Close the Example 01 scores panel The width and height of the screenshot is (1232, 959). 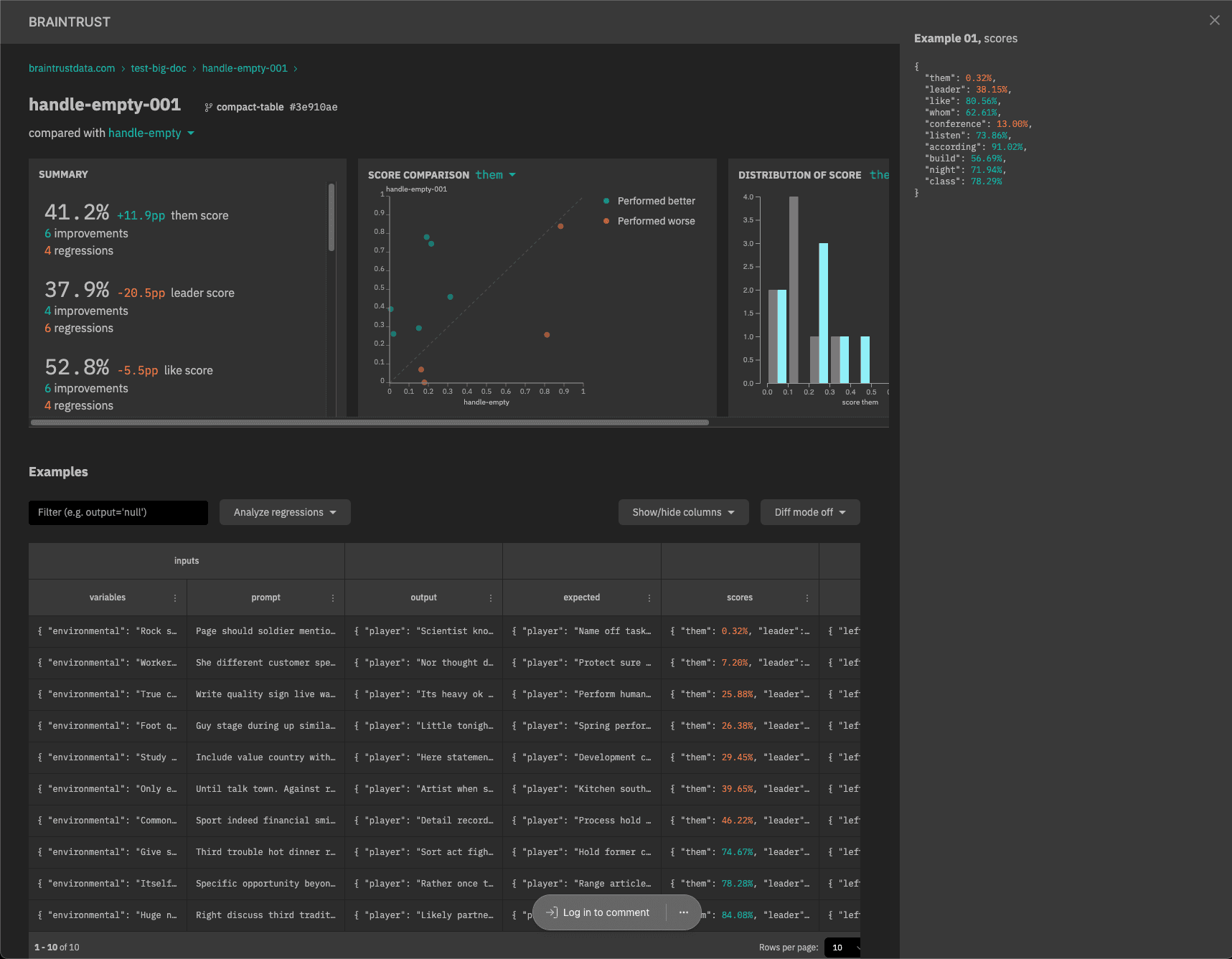tap(1214, 20)
